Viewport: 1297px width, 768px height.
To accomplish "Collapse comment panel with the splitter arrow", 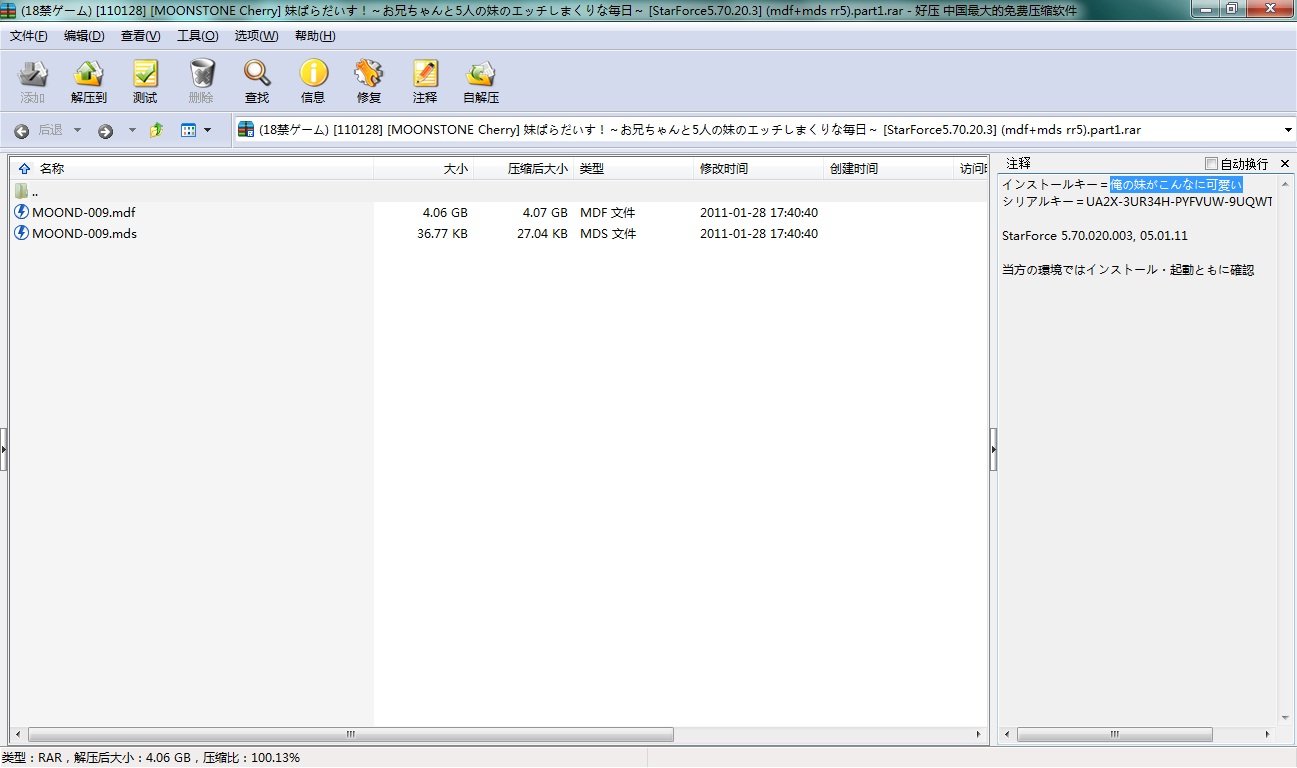I will [992, 449].
